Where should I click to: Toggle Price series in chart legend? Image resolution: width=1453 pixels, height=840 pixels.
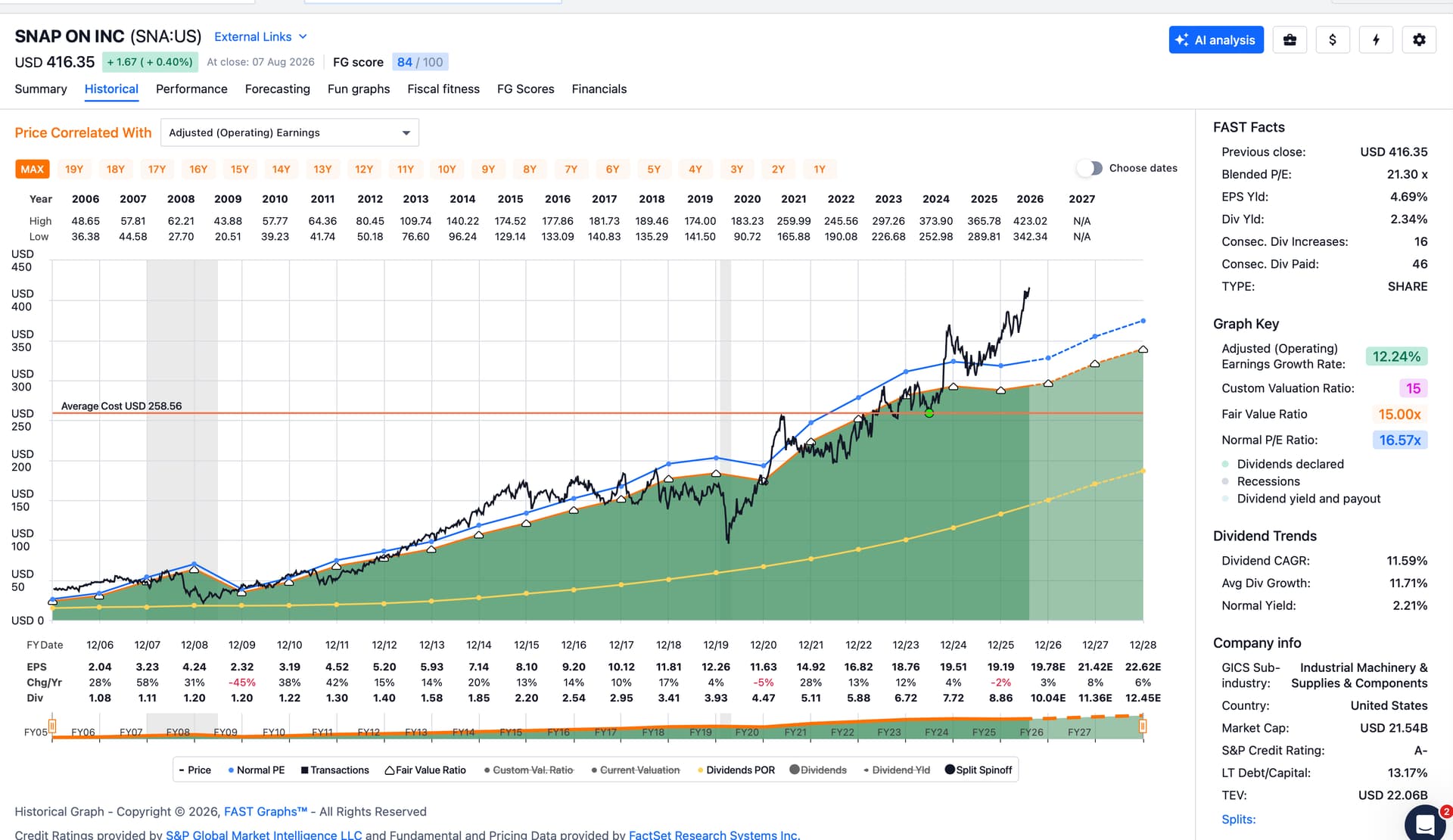[195, 770]
